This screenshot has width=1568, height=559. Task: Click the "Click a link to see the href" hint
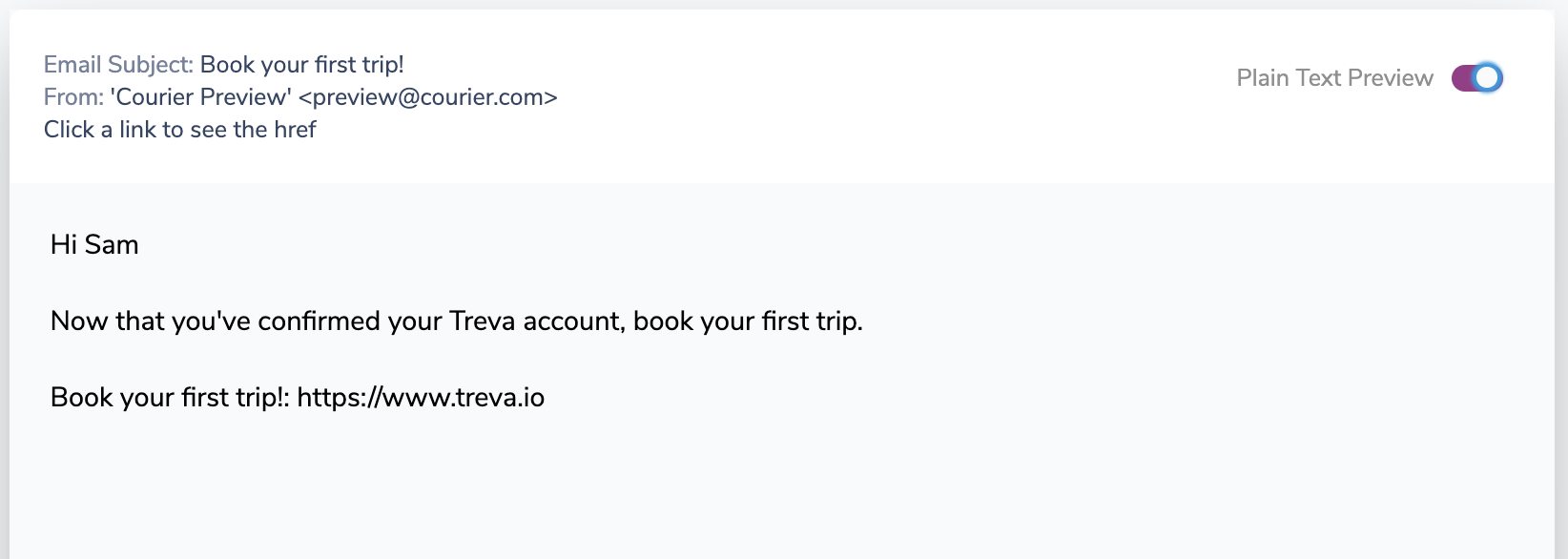(x=179, y=130)
